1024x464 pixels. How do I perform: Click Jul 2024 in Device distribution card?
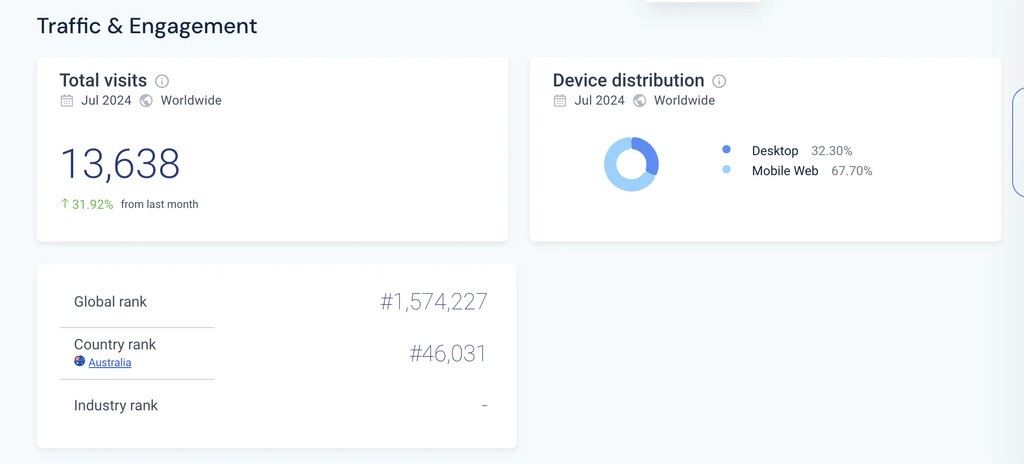pyautogui.click(x=600, y=101)
